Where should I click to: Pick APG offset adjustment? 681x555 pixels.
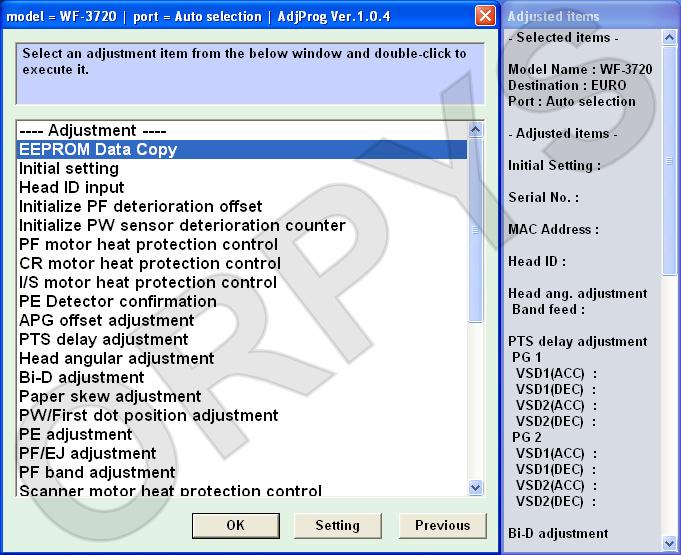pos(242,320)
